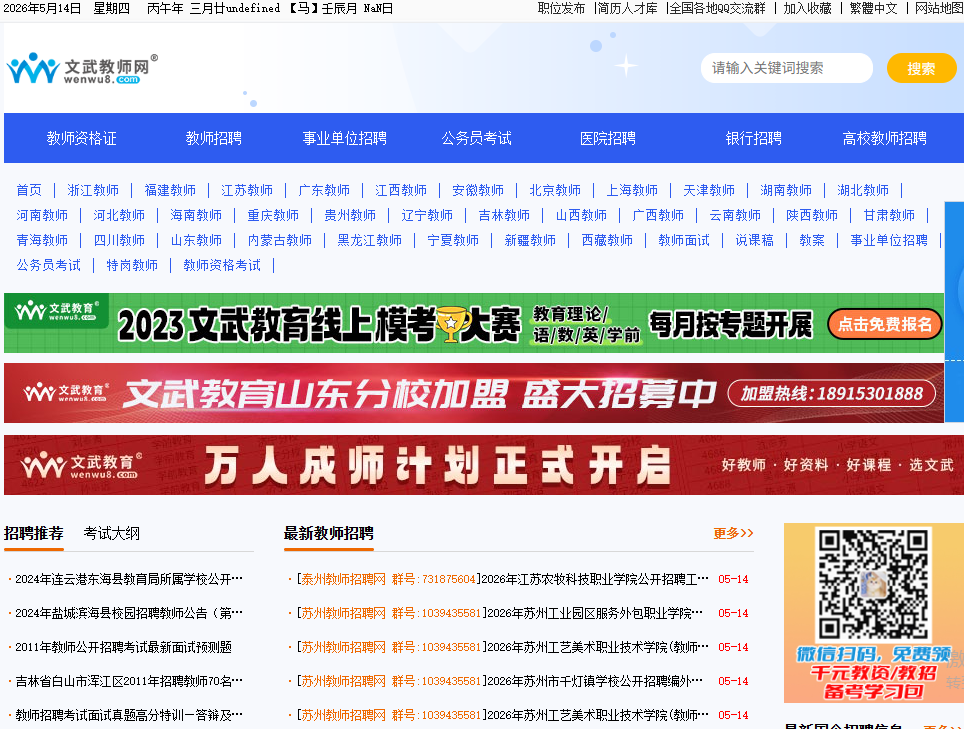Open 青海教师 regional link

(x=42, y=240)
